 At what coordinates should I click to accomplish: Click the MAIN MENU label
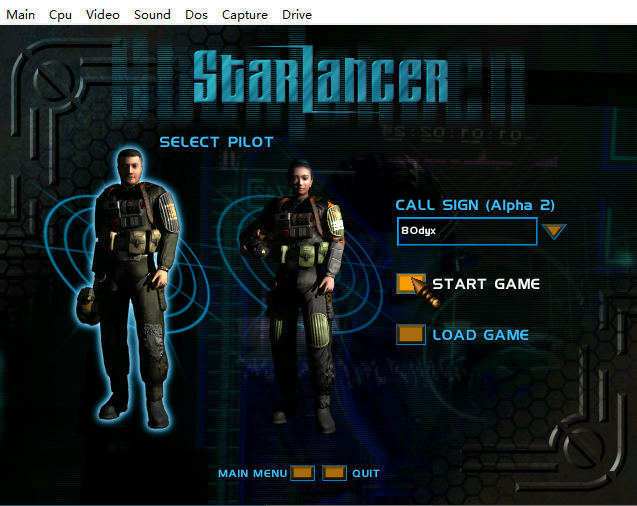pyautogui.click(x=252, y=474)
